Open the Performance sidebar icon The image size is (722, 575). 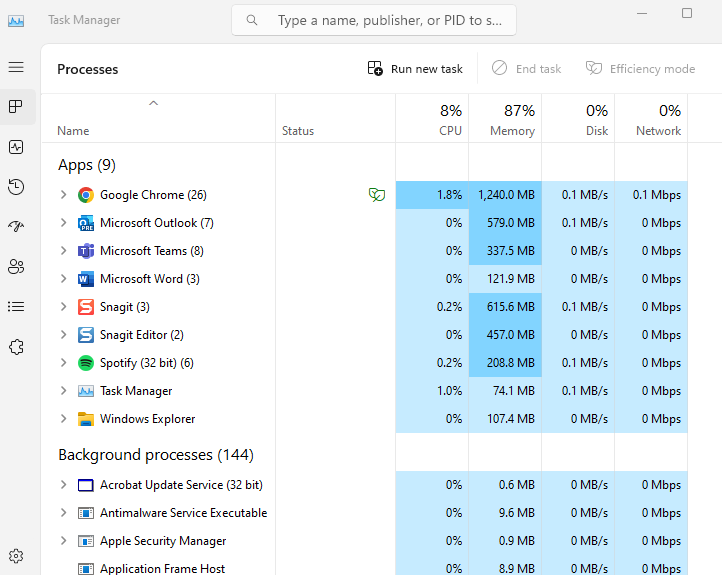tap(16, 147)
